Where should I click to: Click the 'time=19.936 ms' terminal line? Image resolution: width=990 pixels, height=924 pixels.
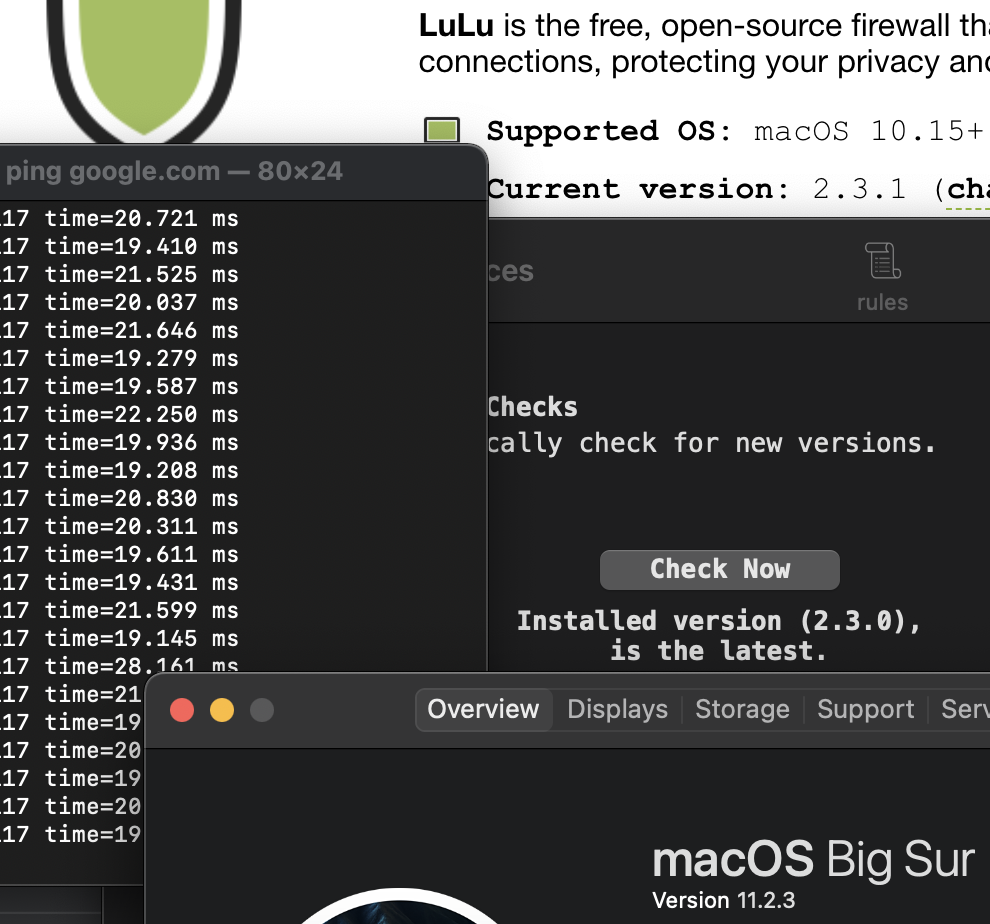pos(141,442)
